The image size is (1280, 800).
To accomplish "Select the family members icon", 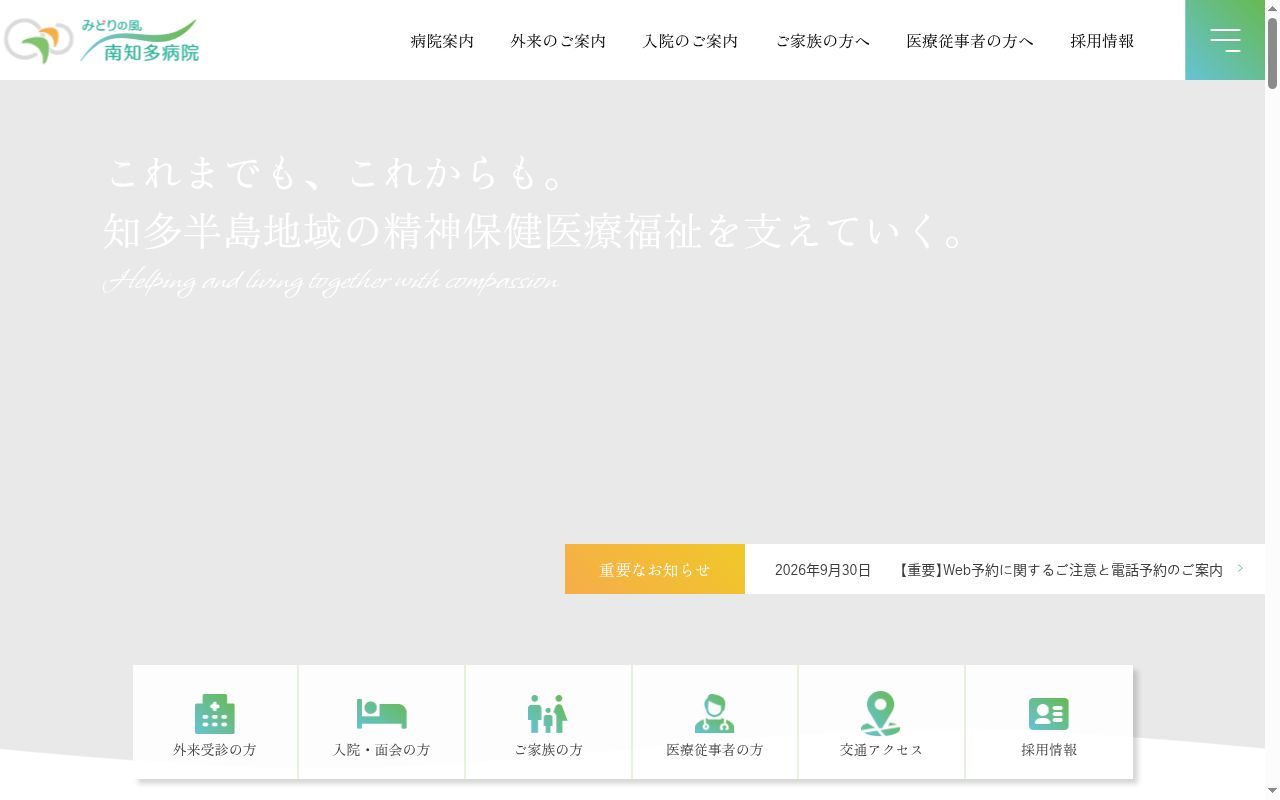I will (x=548, y=714).
